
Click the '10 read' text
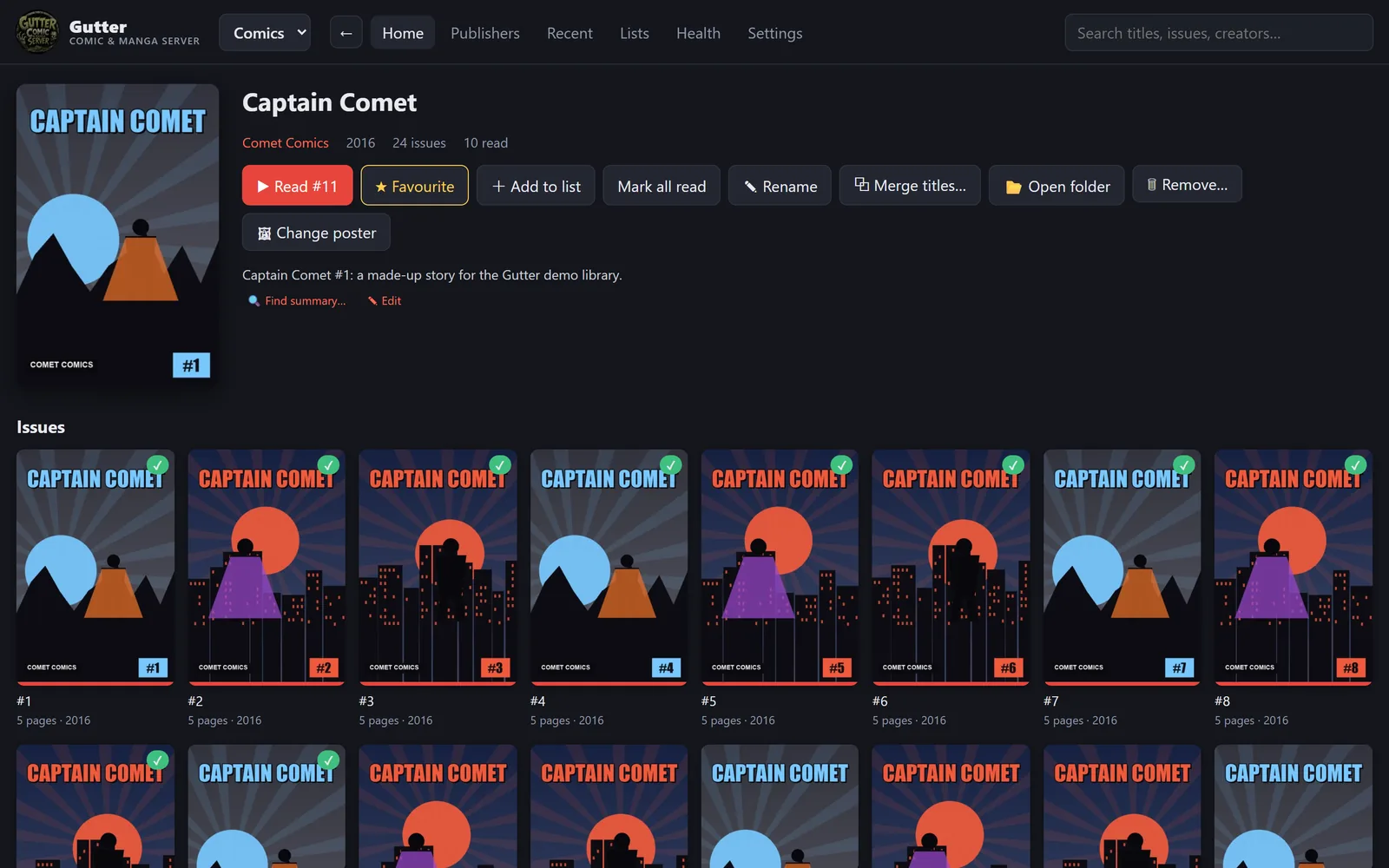tap(486, 143)
